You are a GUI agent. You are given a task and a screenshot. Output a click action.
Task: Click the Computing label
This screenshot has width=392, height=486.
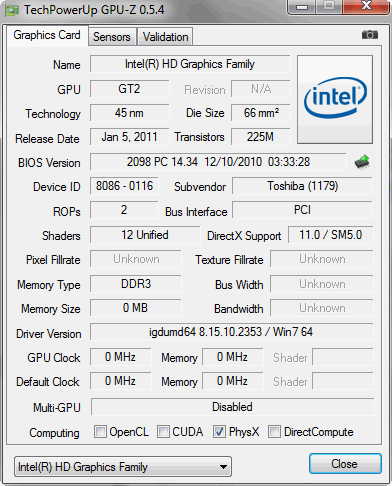54,433
